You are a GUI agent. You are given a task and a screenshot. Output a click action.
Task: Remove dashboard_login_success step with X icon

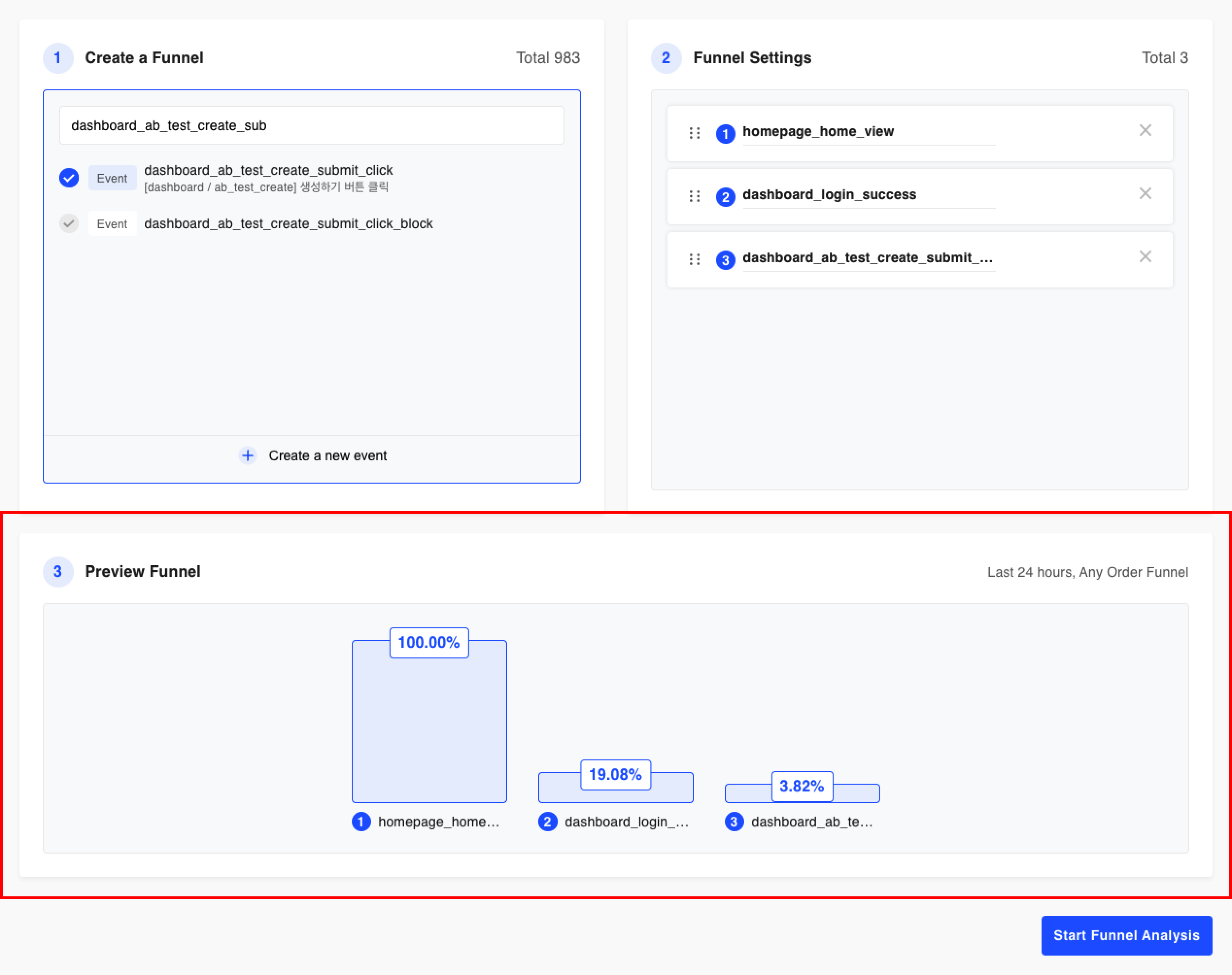click(1145, 194)
